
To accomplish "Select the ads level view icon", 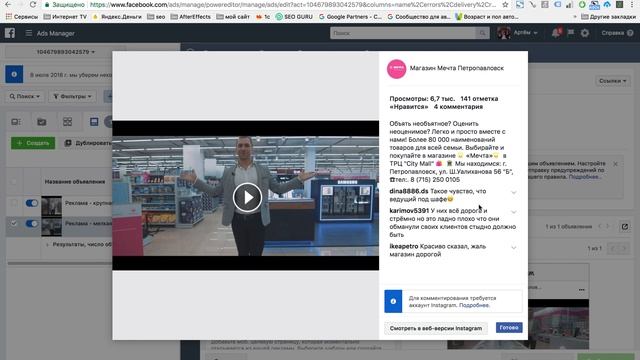I will click(x=94, y=122).
